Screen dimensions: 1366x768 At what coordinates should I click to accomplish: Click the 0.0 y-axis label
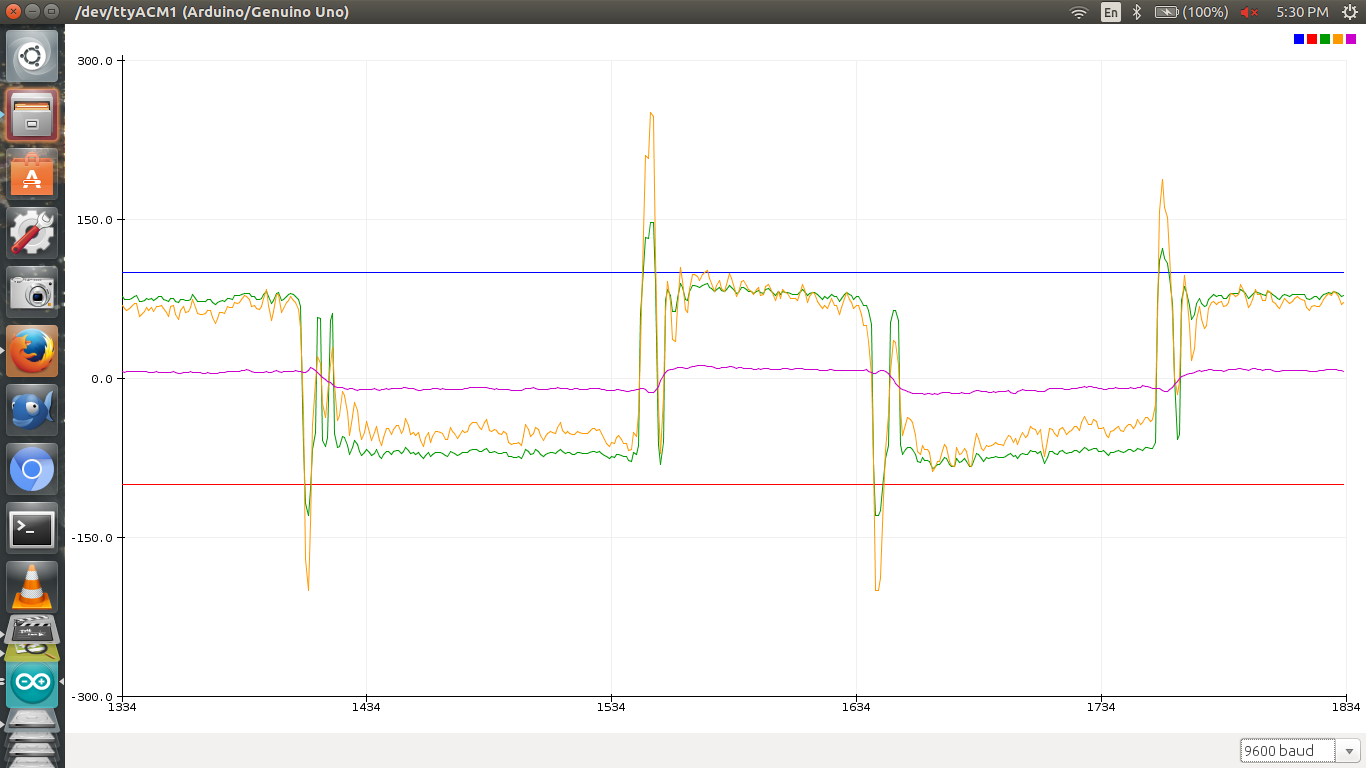pos(101,379)
